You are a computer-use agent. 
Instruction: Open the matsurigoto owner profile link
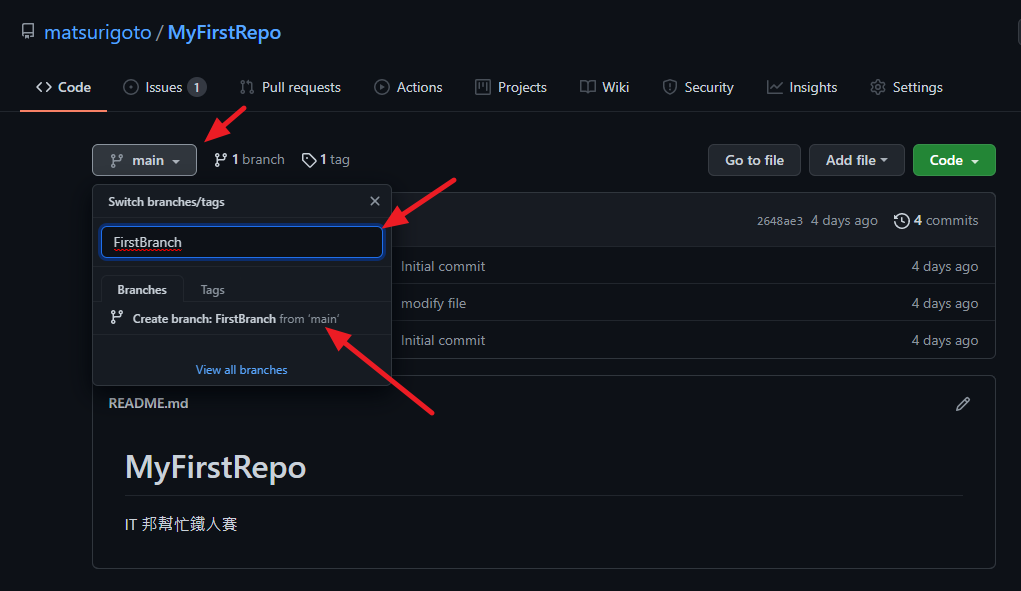pyautogui.click(x=98, y=33)
